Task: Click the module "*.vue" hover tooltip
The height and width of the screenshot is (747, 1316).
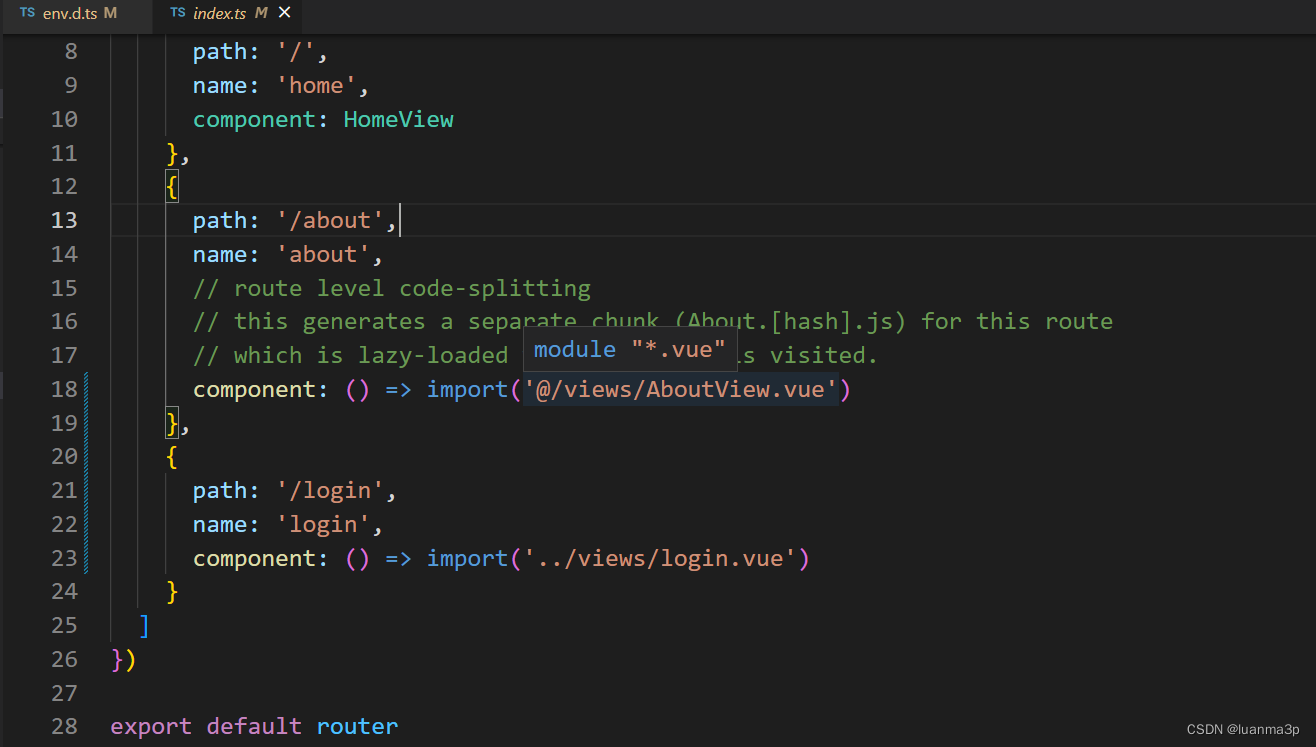Action: coord(630,349)
